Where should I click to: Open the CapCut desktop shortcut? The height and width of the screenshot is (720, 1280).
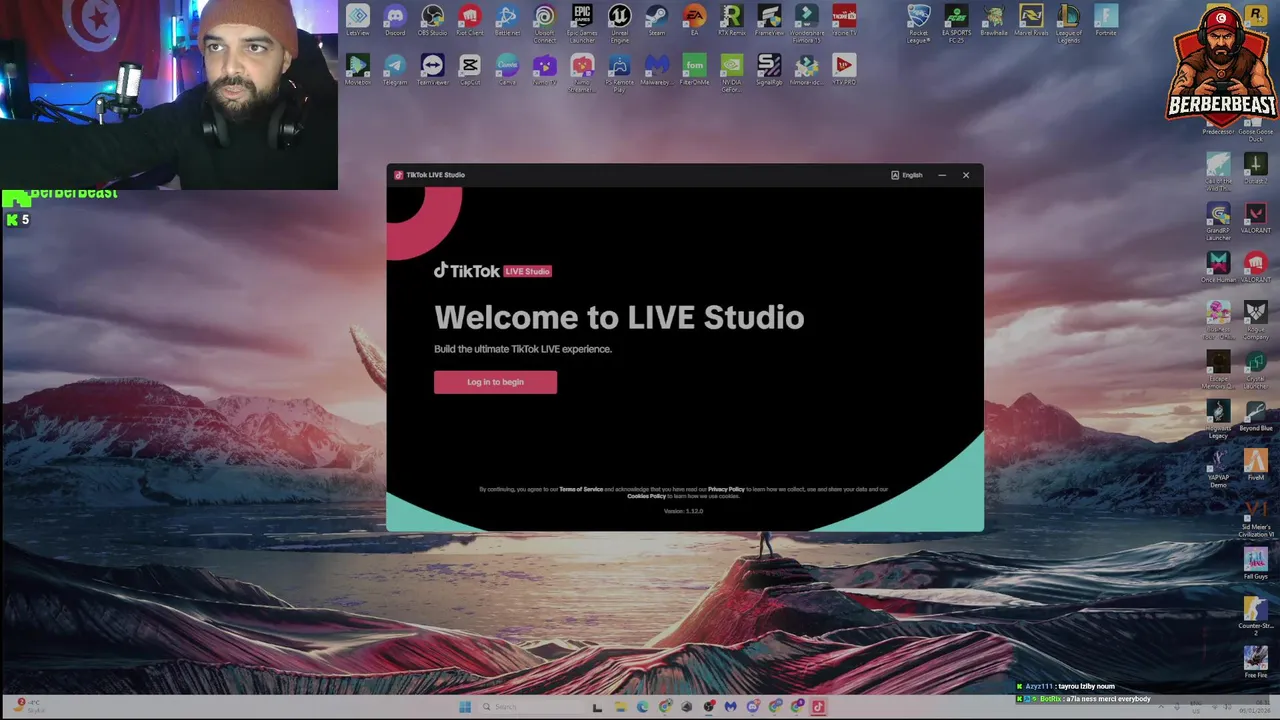coord(469,70)
